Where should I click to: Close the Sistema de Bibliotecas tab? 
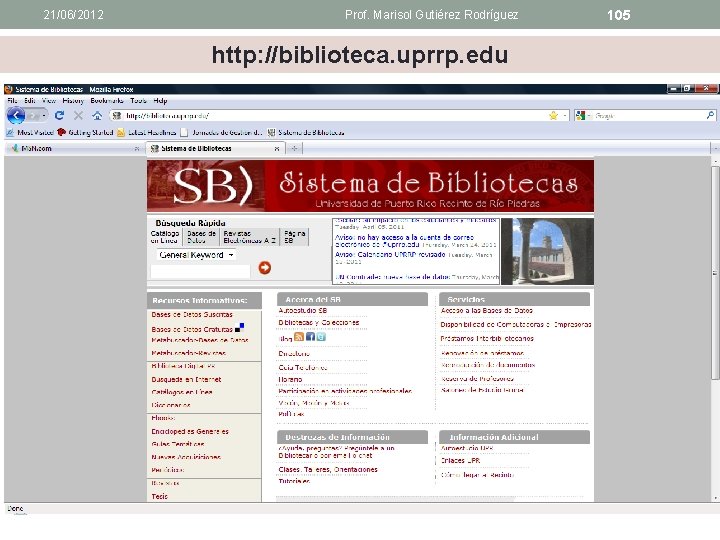[x=276, y=149]
